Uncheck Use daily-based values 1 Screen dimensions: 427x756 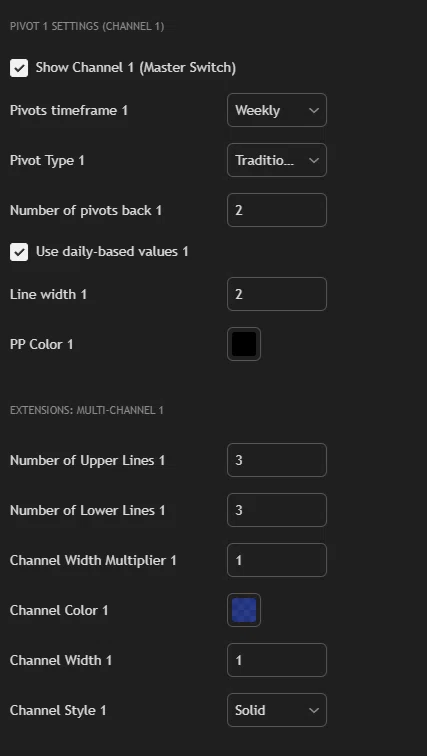[x=19, y=252]
